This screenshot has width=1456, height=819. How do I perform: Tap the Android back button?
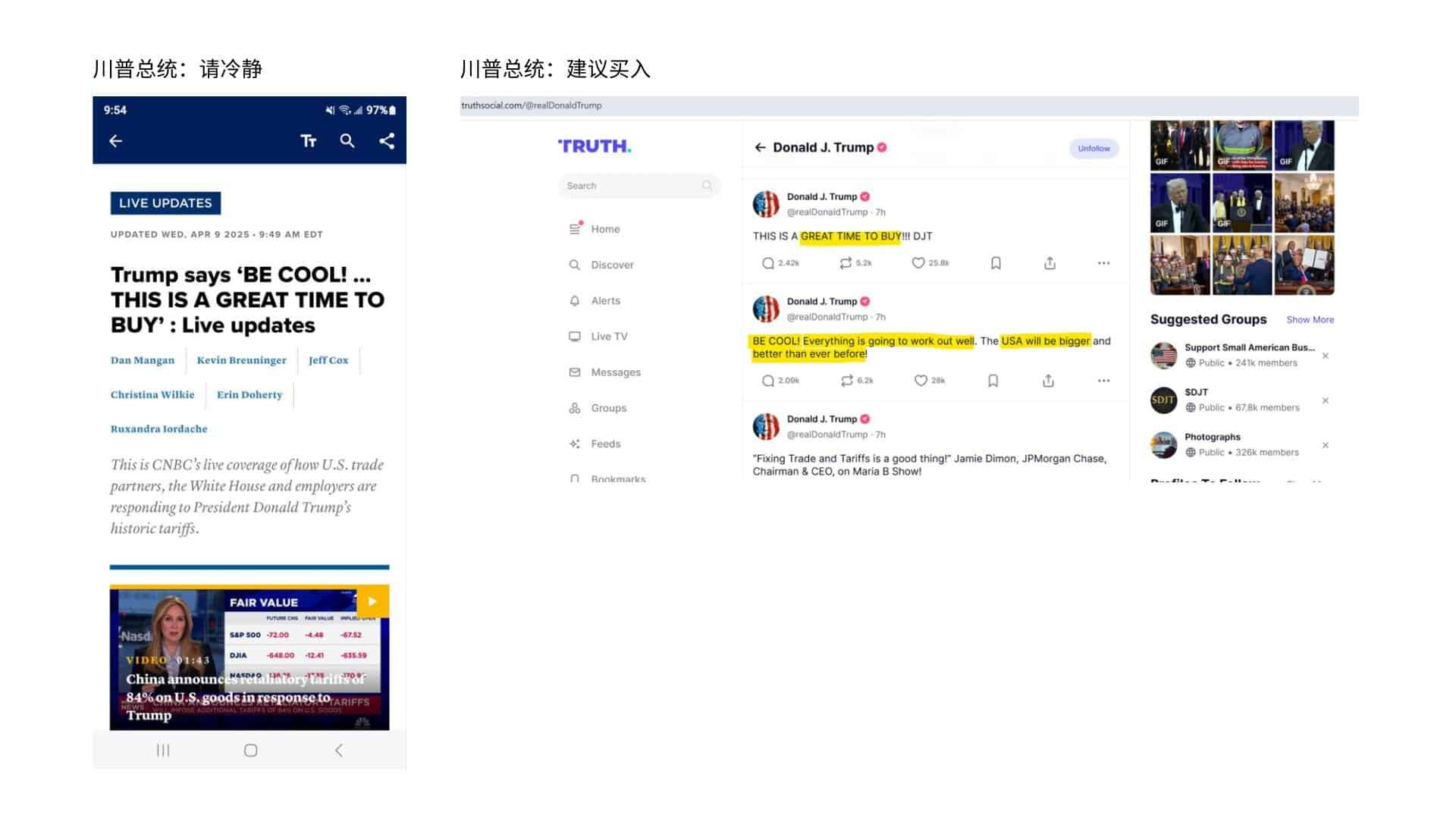339,750
